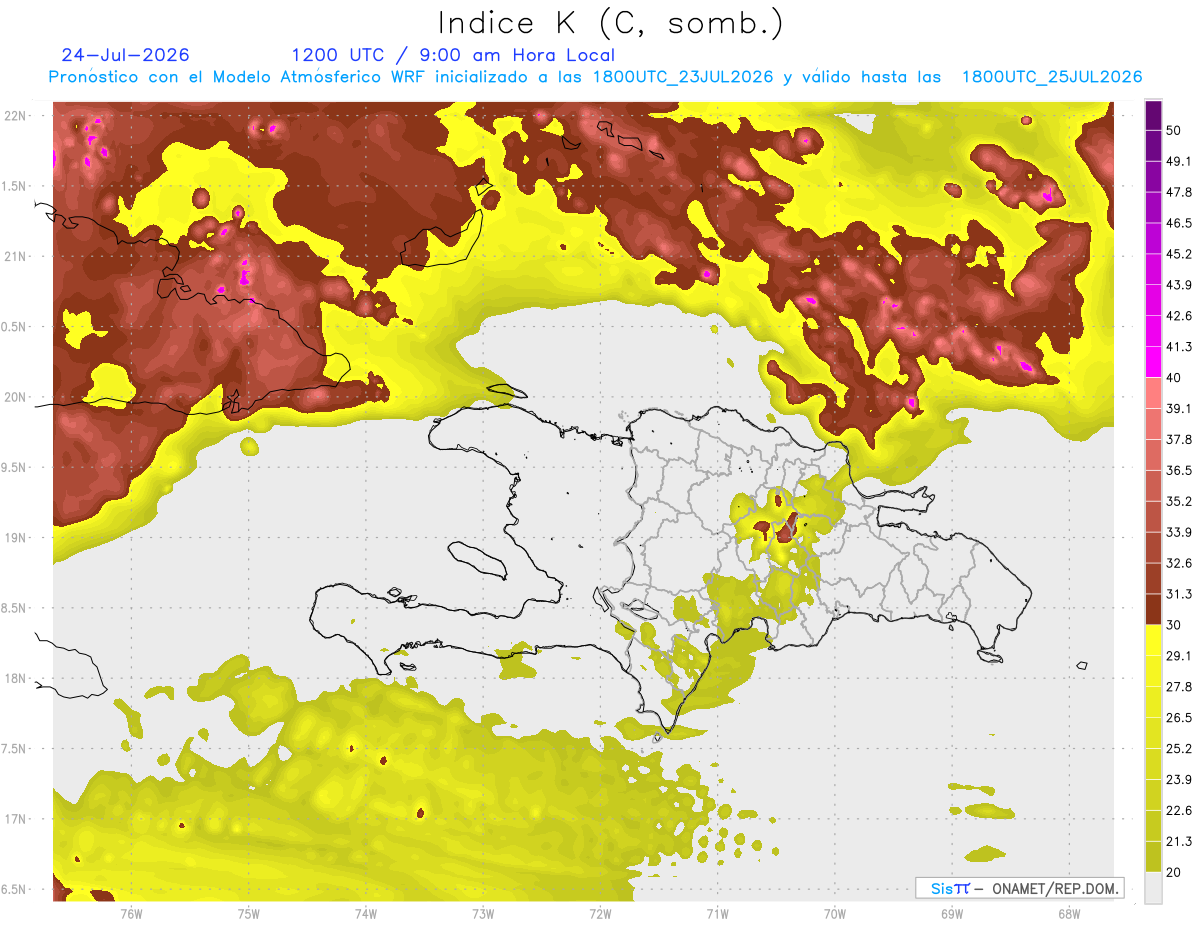Click the colorbar value '27.8'

point(1178,686)
